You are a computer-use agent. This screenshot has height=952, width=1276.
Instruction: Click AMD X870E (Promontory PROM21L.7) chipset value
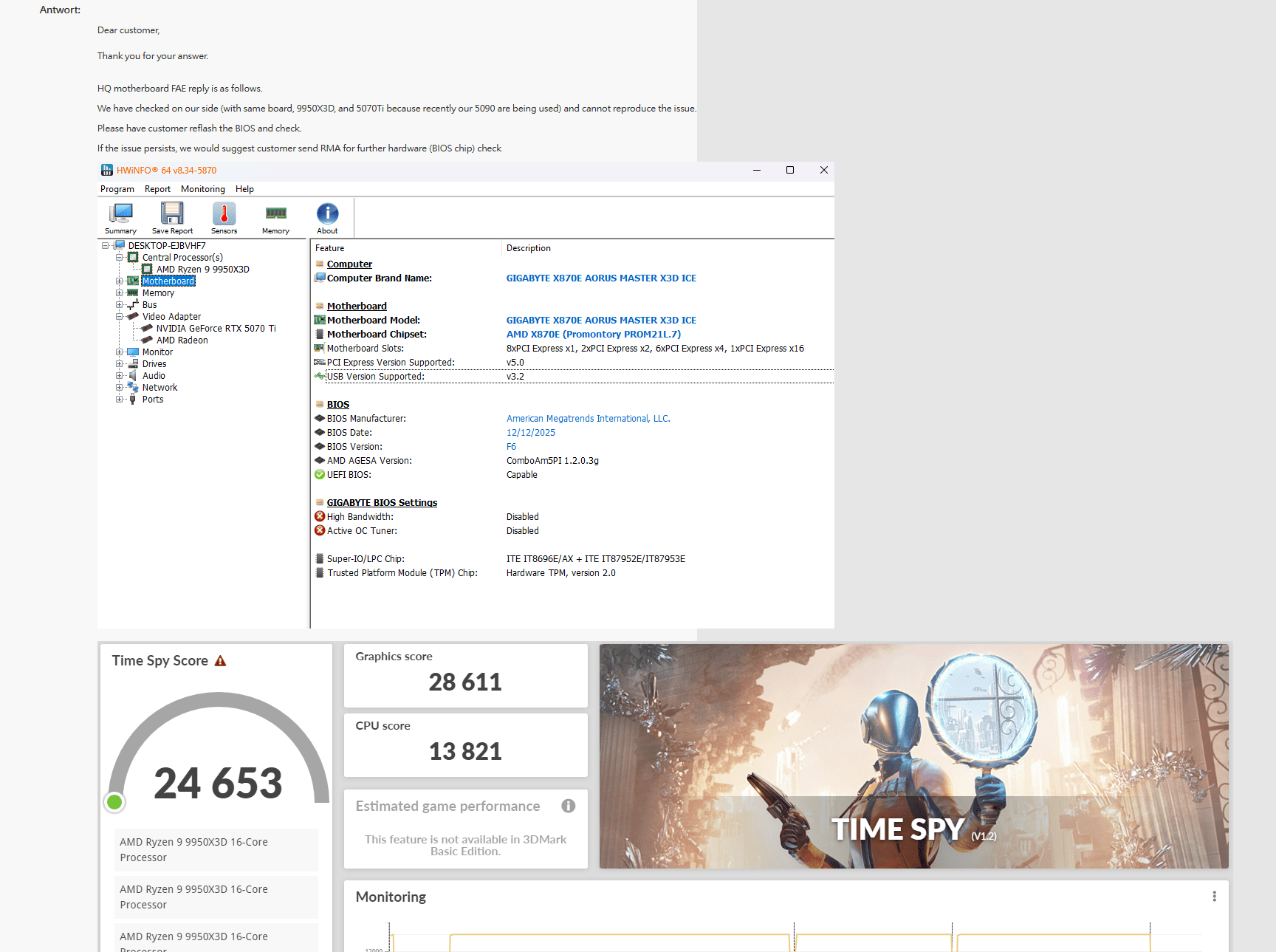point(594,335)
